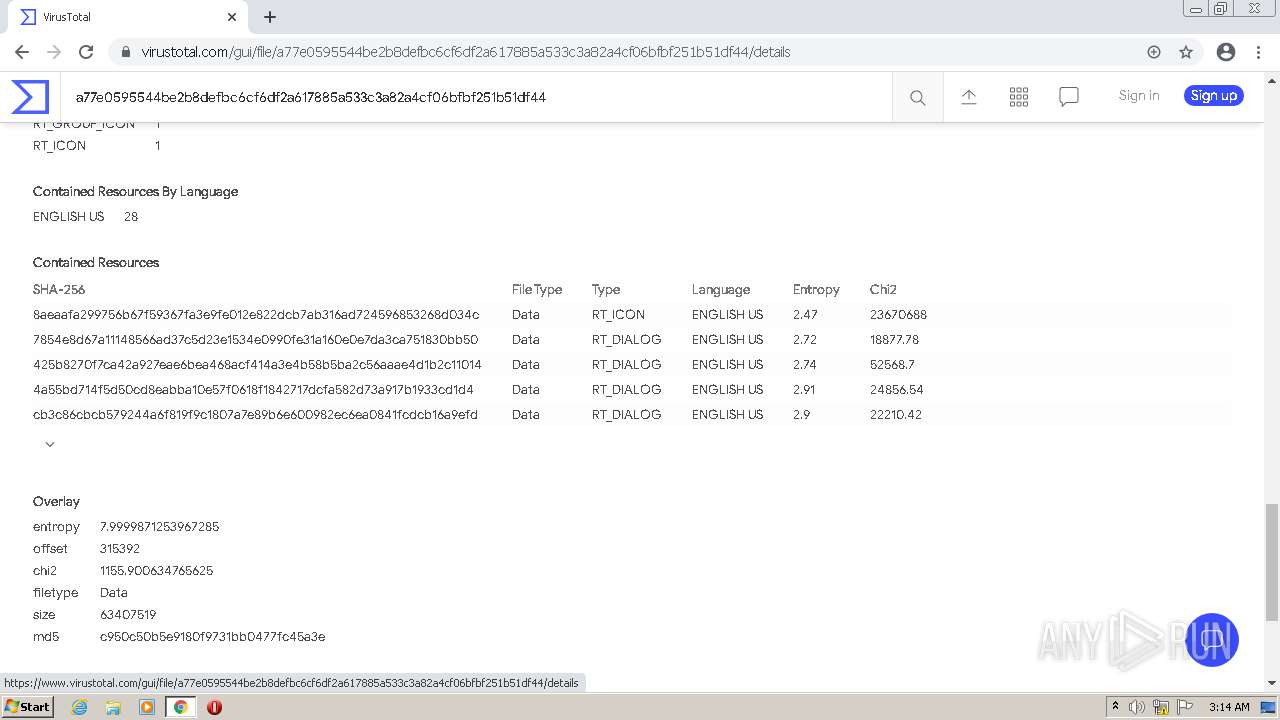The height and width of the screenshot is (720, 1280).
Task: Expand more contained resources chevron
Action: tap(50, 444)
